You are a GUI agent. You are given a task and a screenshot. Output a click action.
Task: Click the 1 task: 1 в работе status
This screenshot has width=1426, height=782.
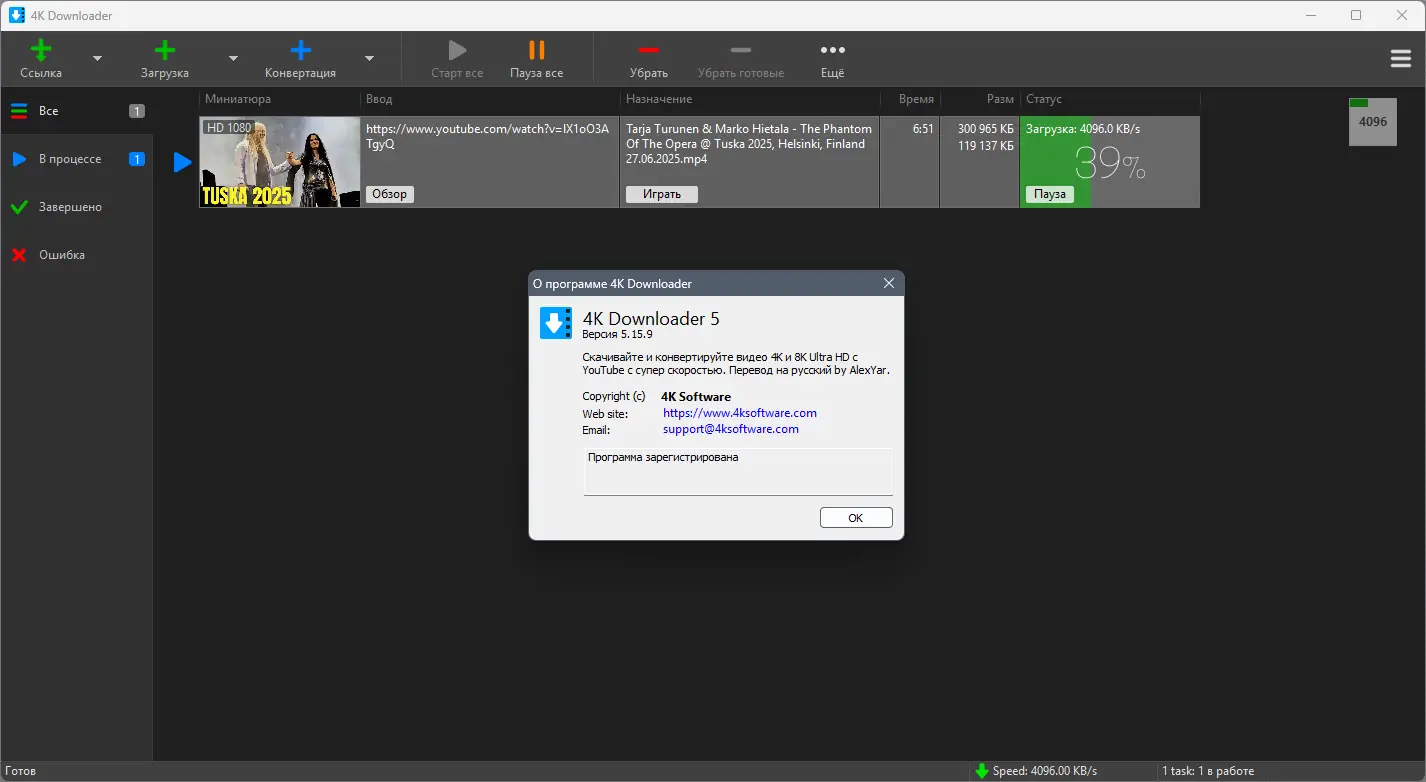[1208, 771]
